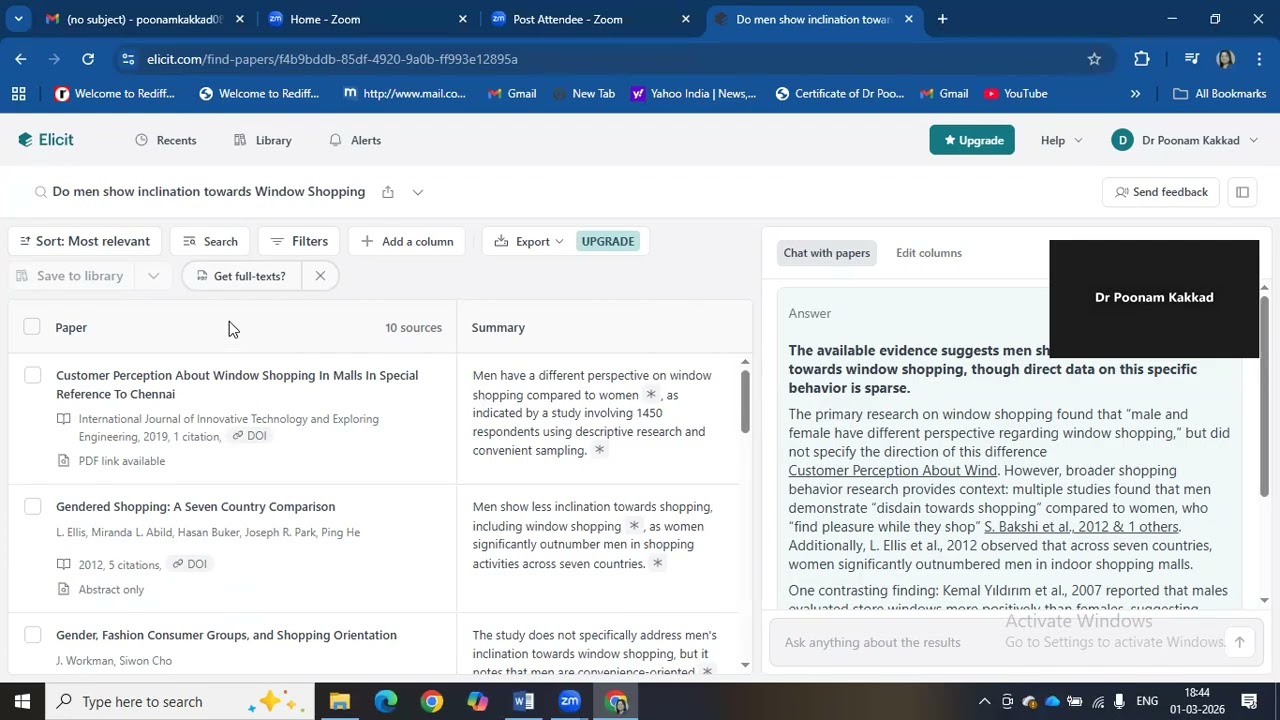Image resolution: width=1280 pixels, height=720 pixels.
Task: Click send arrow in chat input
Action: point(1239,642)
